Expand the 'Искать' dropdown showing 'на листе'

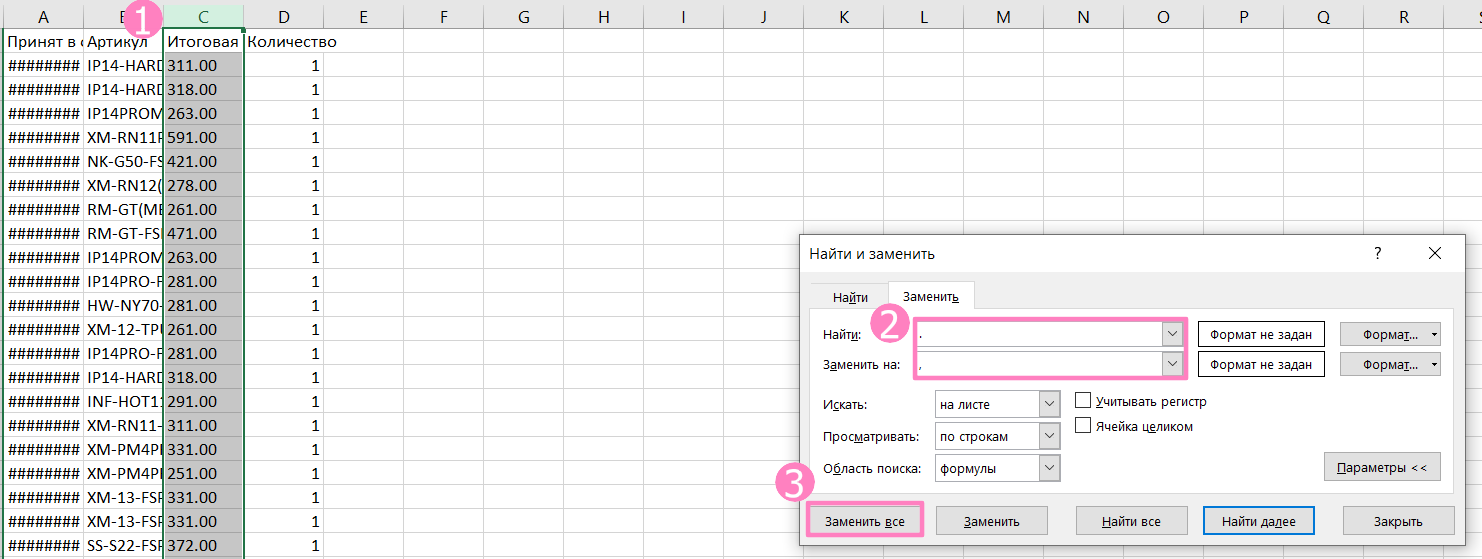pyautogui.click(x=1049, y=404)
